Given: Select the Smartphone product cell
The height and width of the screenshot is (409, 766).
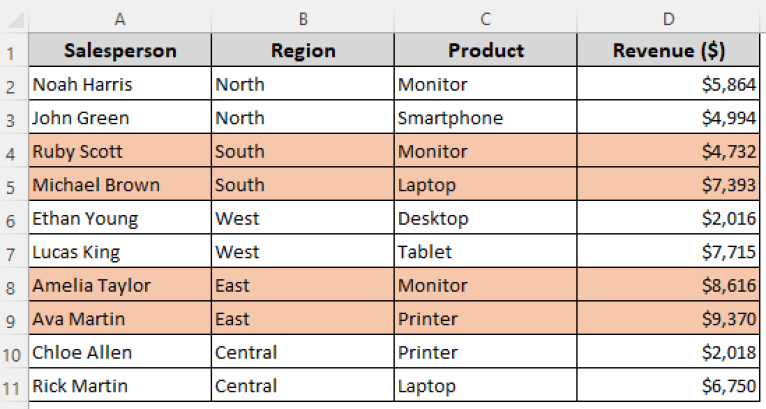Looking at the screenshot, I should coord(485,118).
